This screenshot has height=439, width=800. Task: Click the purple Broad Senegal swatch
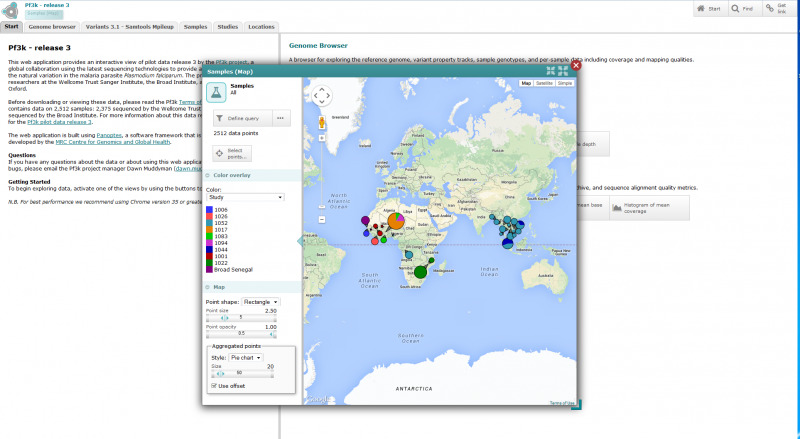point(209,270)
